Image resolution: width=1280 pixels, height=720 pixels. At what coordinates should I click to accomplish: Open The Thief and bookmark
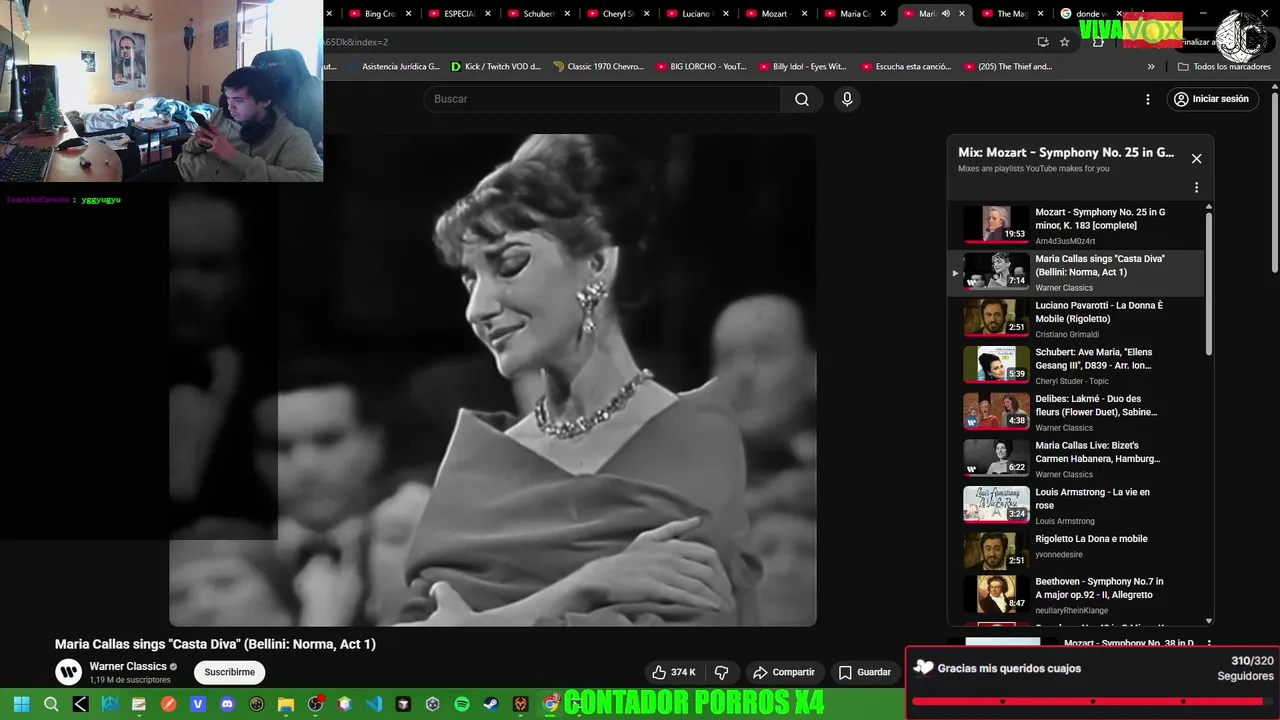tap(1008, 67)
